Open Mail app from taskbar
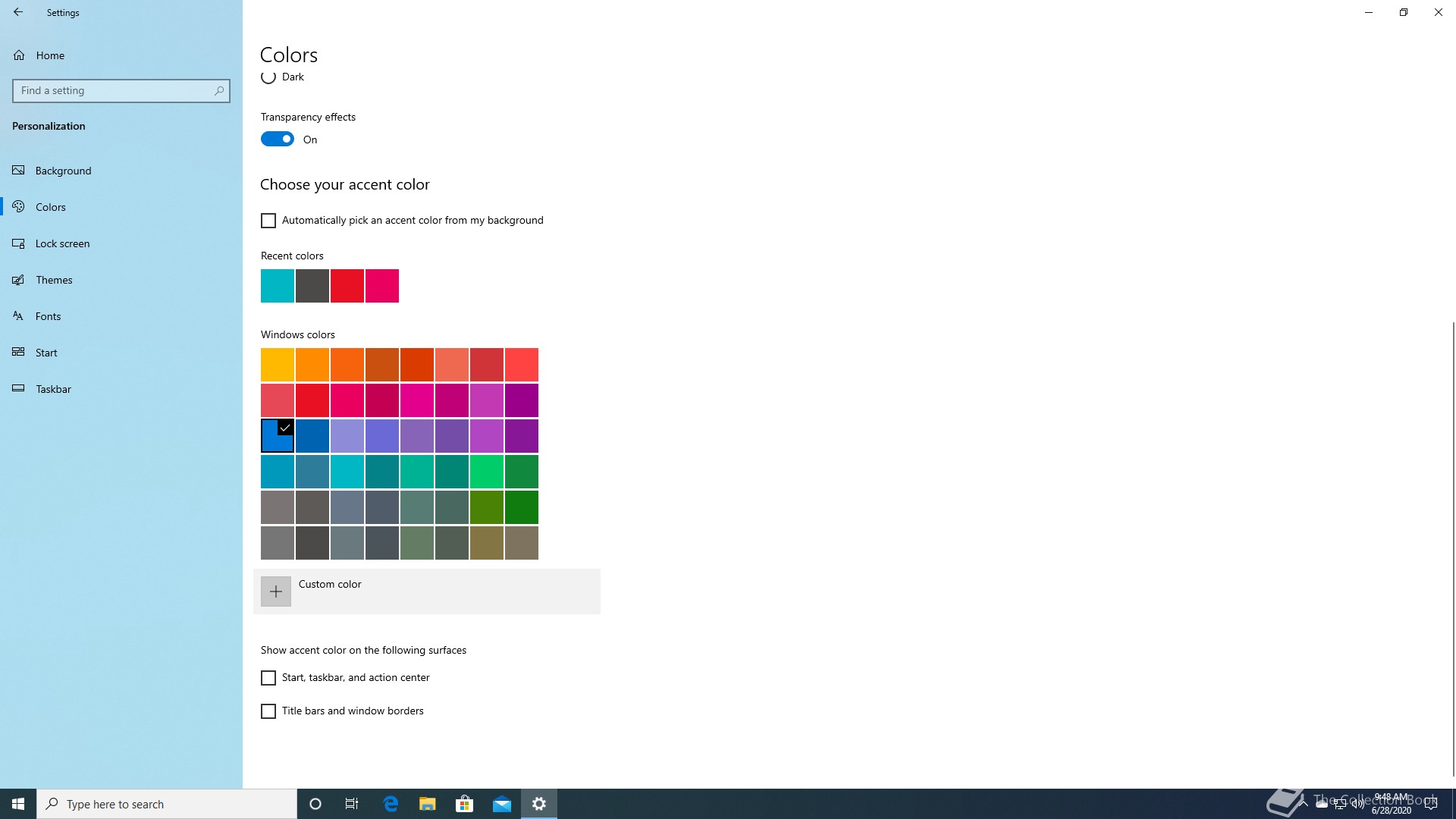1456x819 pixels. (x=502, y=804)
